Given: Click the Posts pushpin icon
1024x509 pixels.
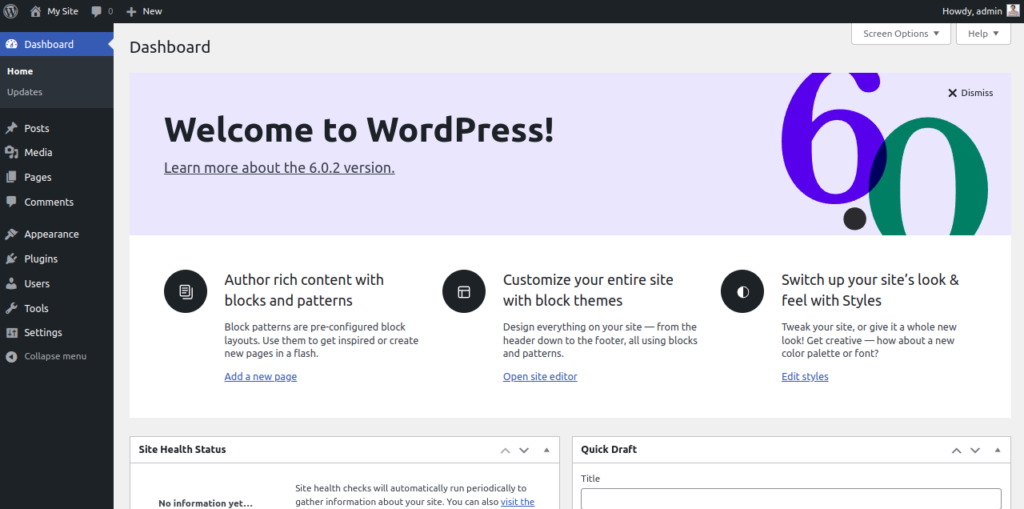Looking at the screenshot, I should pos(11,128).
